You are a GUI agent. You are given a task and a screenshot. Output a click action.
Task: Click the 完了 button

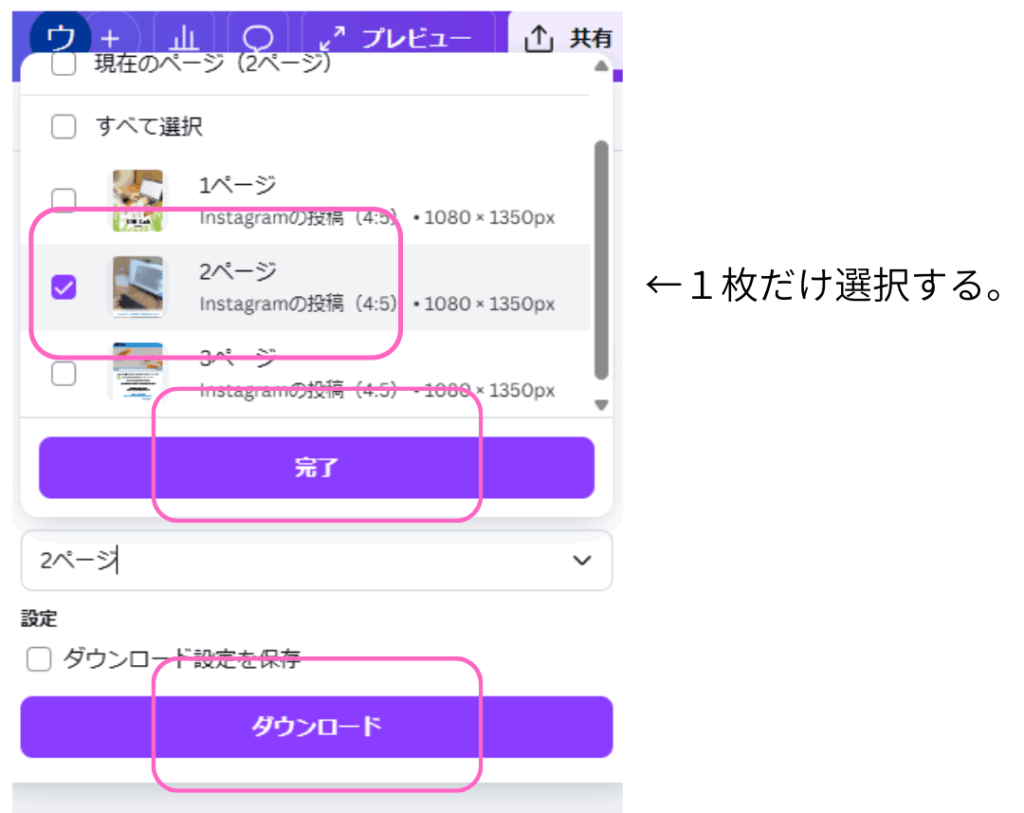point(317,468)
